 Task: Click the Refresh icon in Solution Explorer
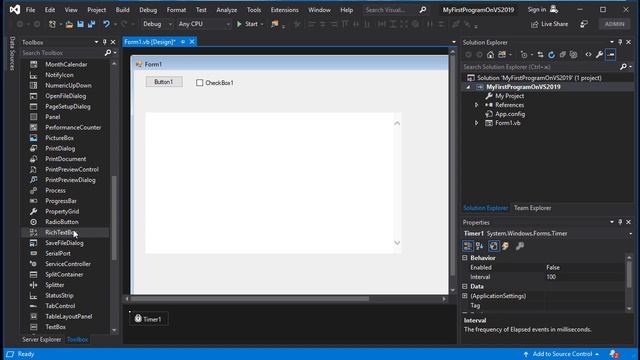point(551,55)
